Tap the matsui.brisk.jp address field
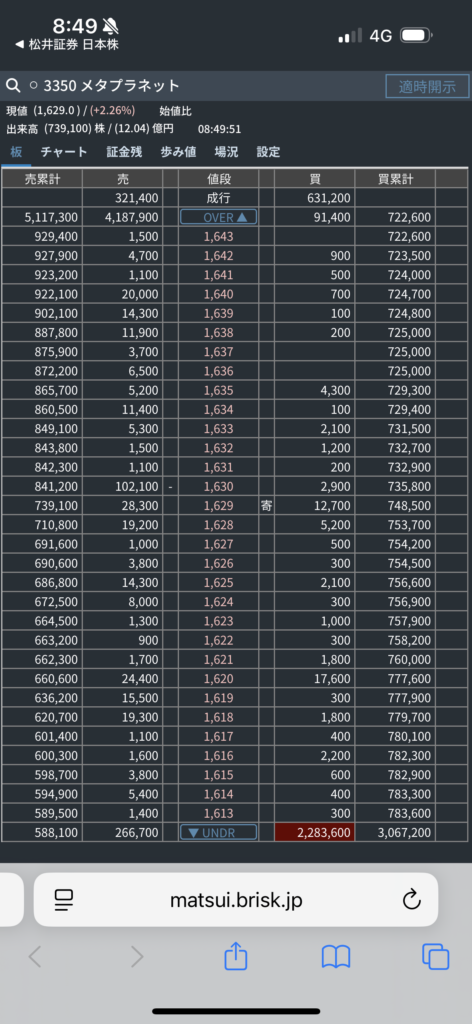 tap(236, 901)
